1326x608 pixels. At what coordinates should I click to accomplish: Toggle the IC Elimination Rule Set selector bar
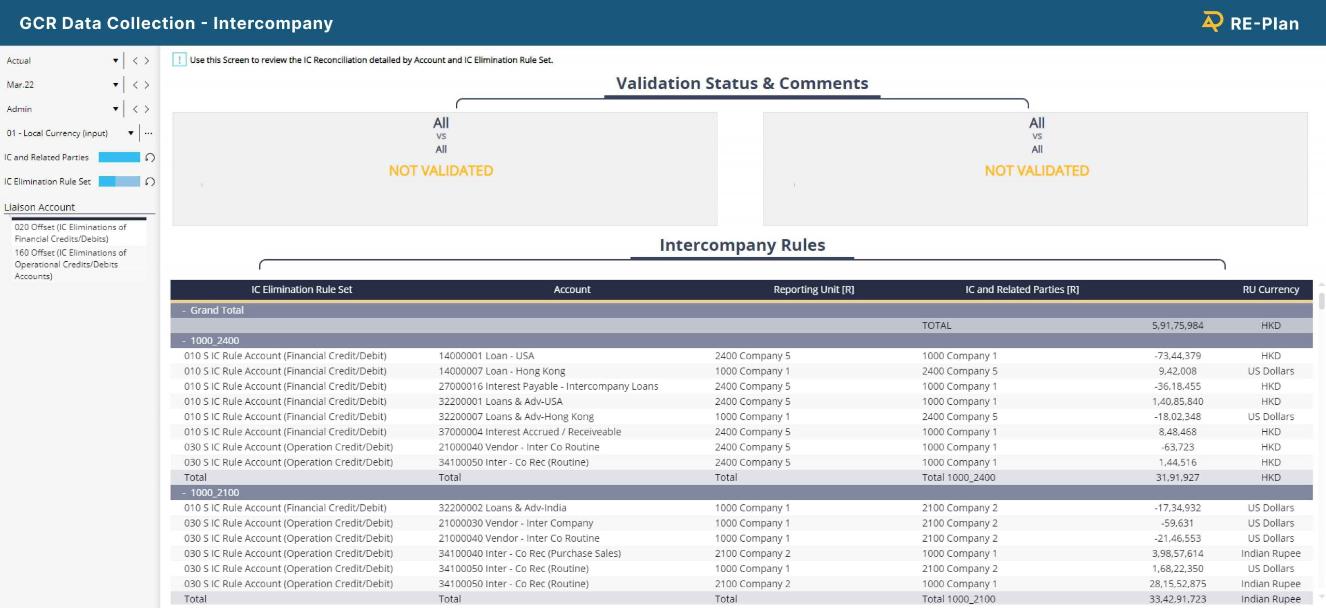[119, 181]
